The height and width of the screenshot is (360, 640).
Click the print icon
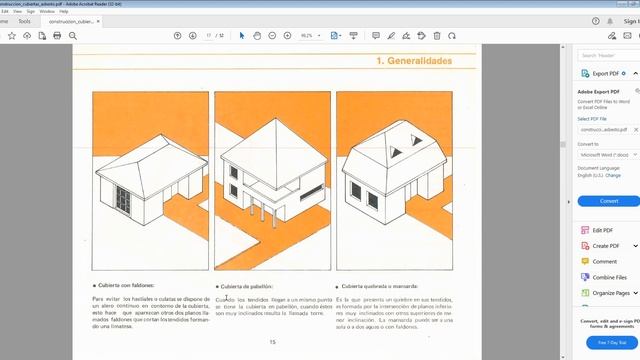pyautogui.click(x=57, y=36)
